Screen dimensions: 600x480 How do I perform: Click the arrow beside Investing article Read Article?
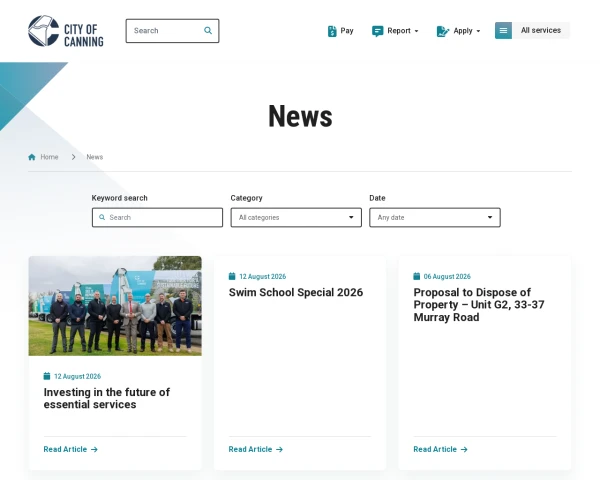(x=94, y=449)
